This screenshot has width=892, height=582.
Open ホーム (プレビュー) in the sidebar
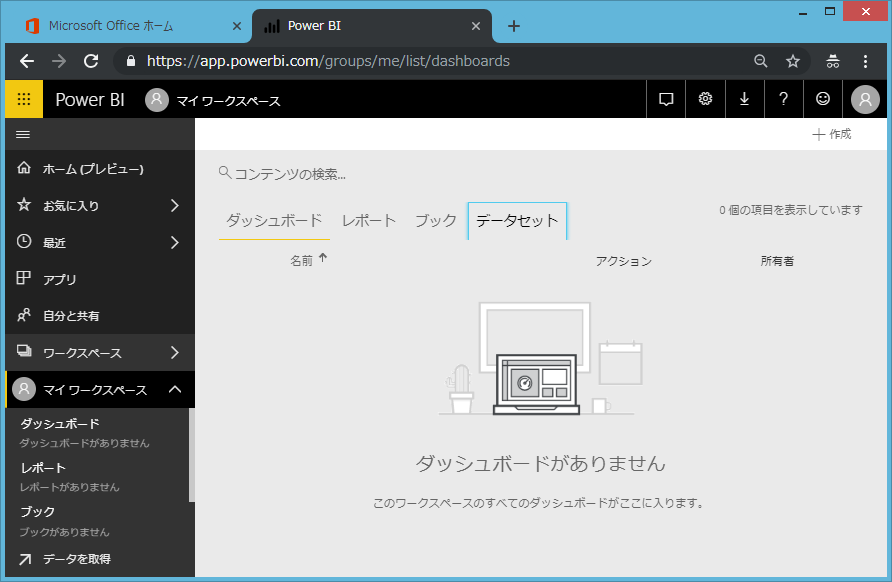[92, 169]
